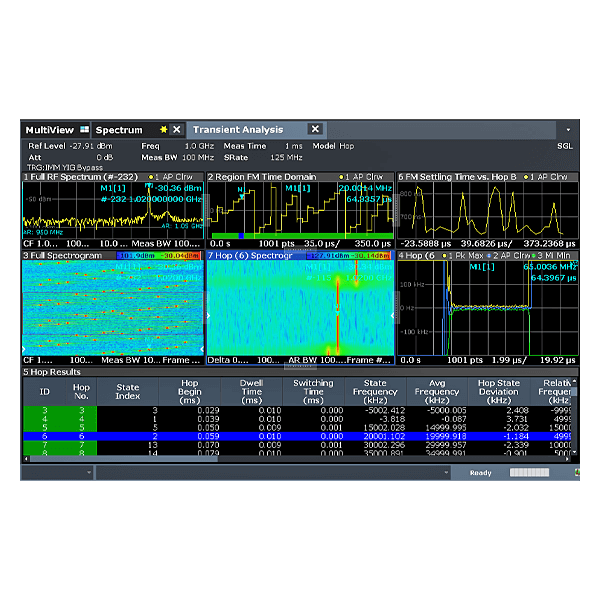This screenshot has width=600, height=600.
Task: Click the Hop Begin (ms) column header
Action: [x=190, y=391]
